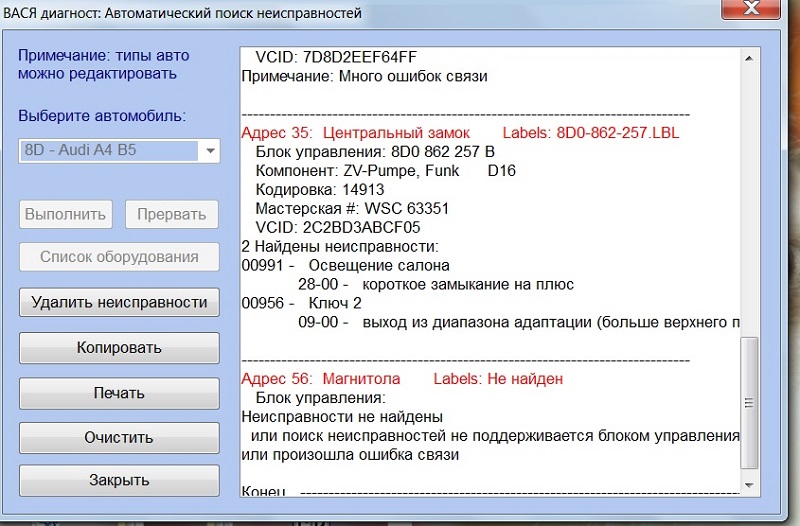
Task: Click the Прервать button
Action: tap(172, 214)
